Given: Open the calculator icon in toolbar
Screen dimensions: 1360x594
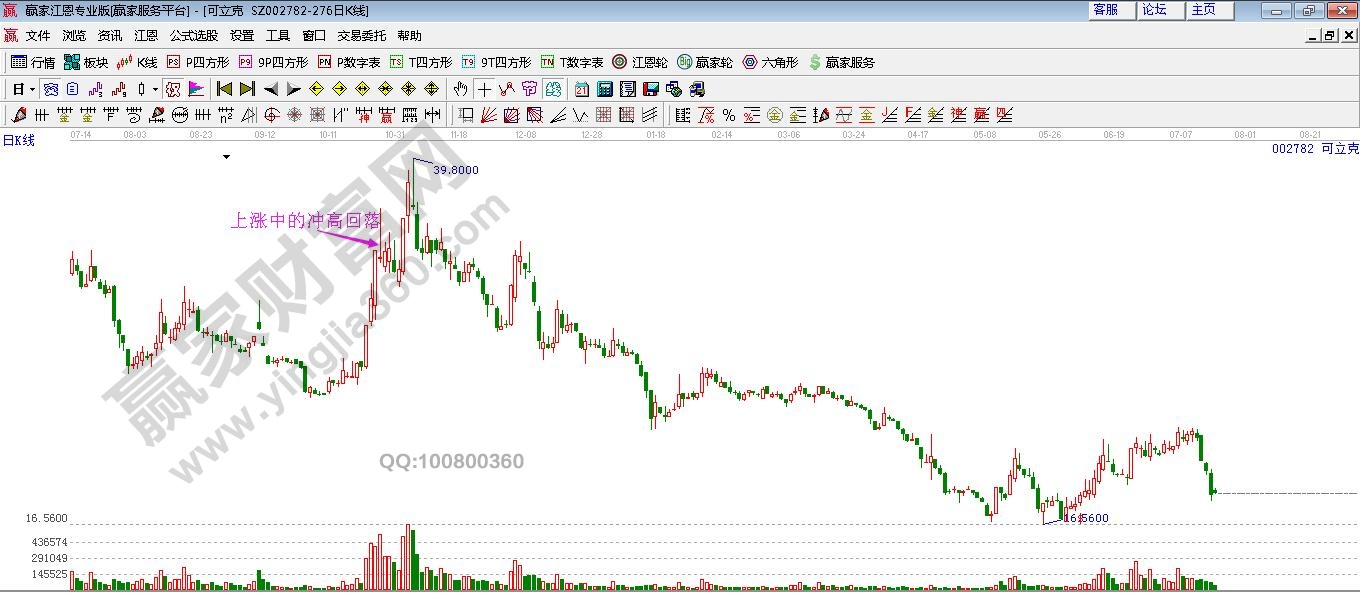Looking at the screenshot, I should coord(604,89).
